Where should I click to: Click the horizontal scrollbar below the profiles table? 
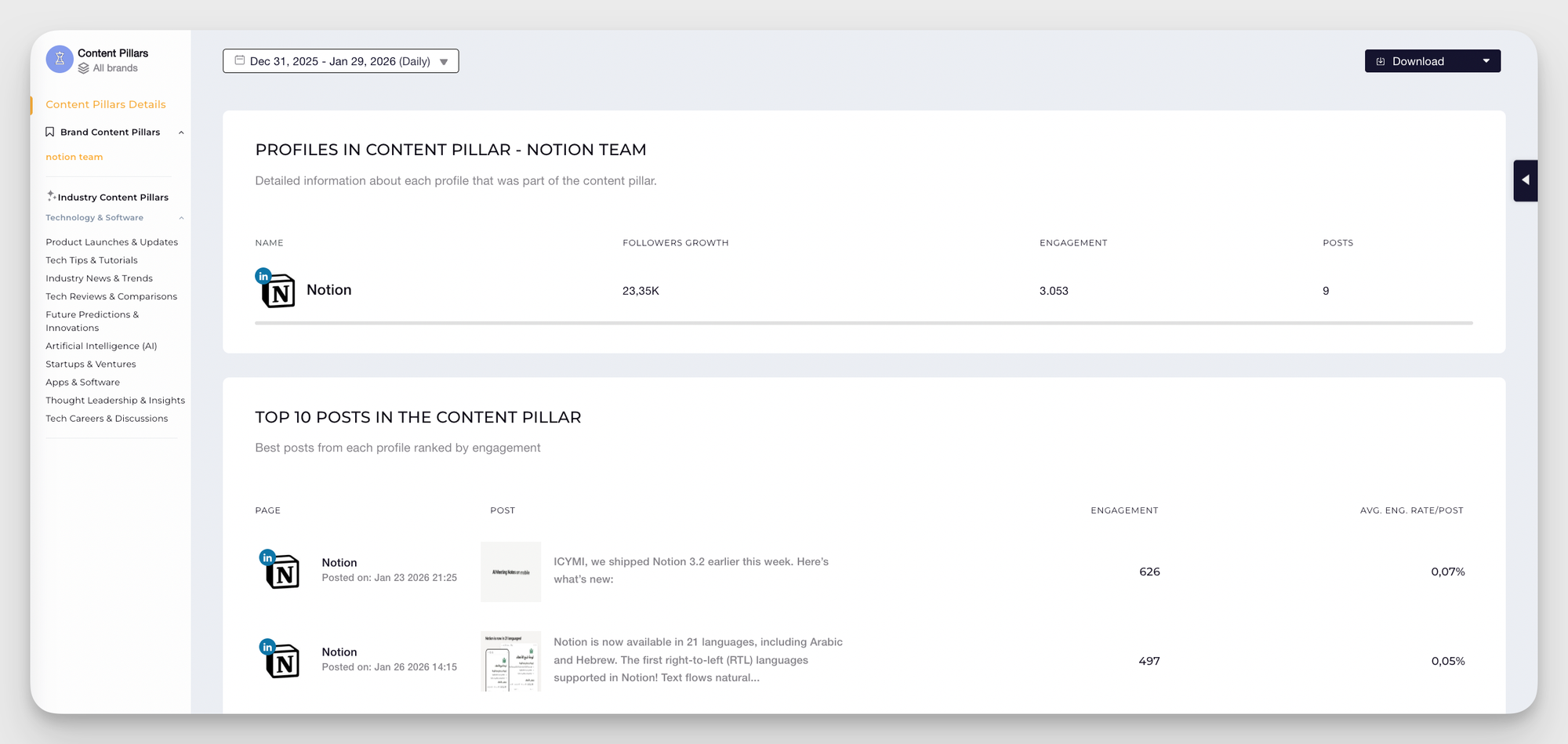click(862, 322)
